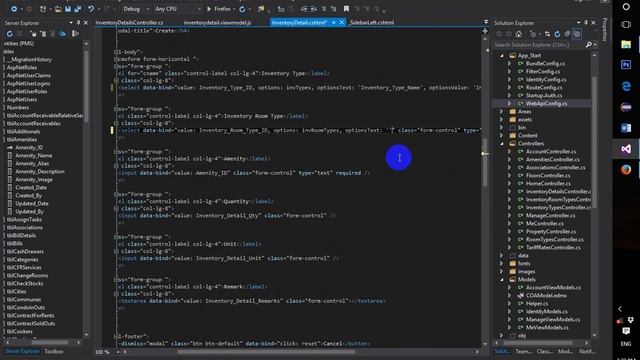
Task: Select RouteConfig.cs in Solution Explorer
Action: [x=544, y=87]
